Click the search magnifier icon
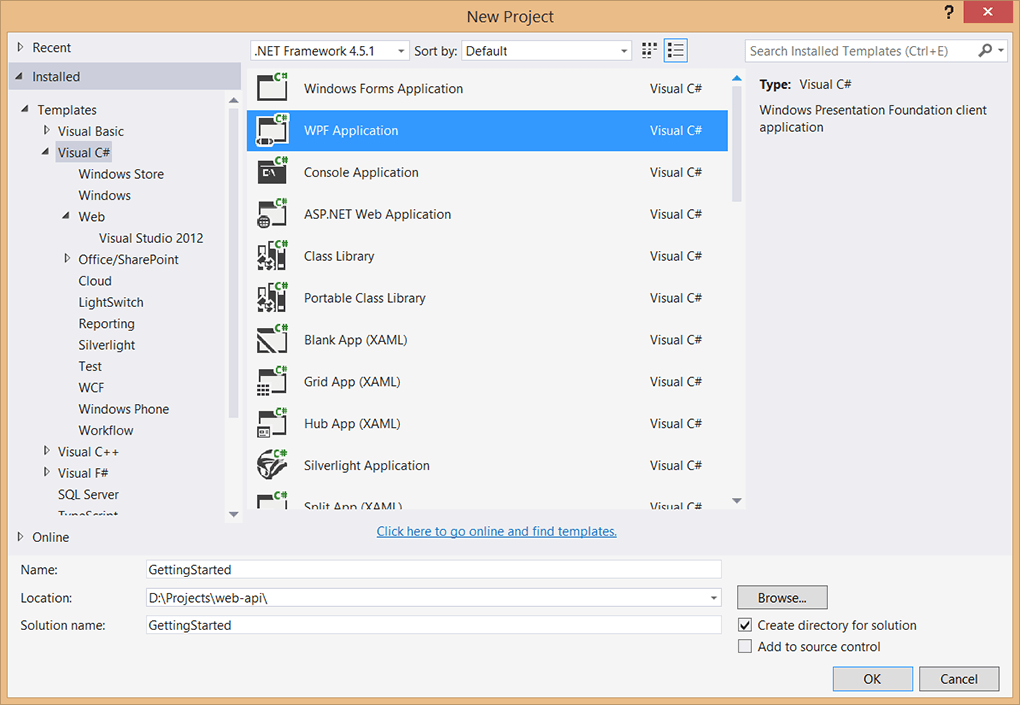1020x705 pixels. point(985,50)
